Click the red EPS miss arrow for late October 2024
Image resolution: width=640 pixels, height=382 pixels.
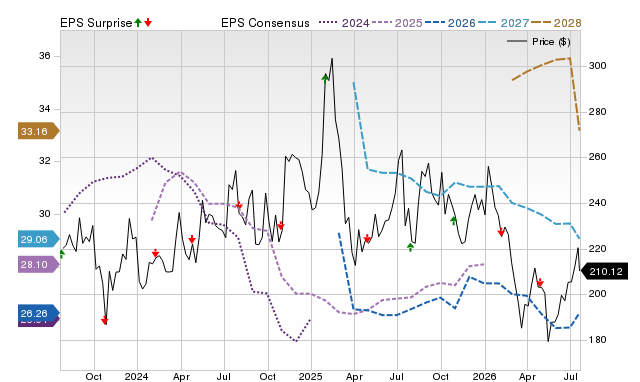point(280,226)
